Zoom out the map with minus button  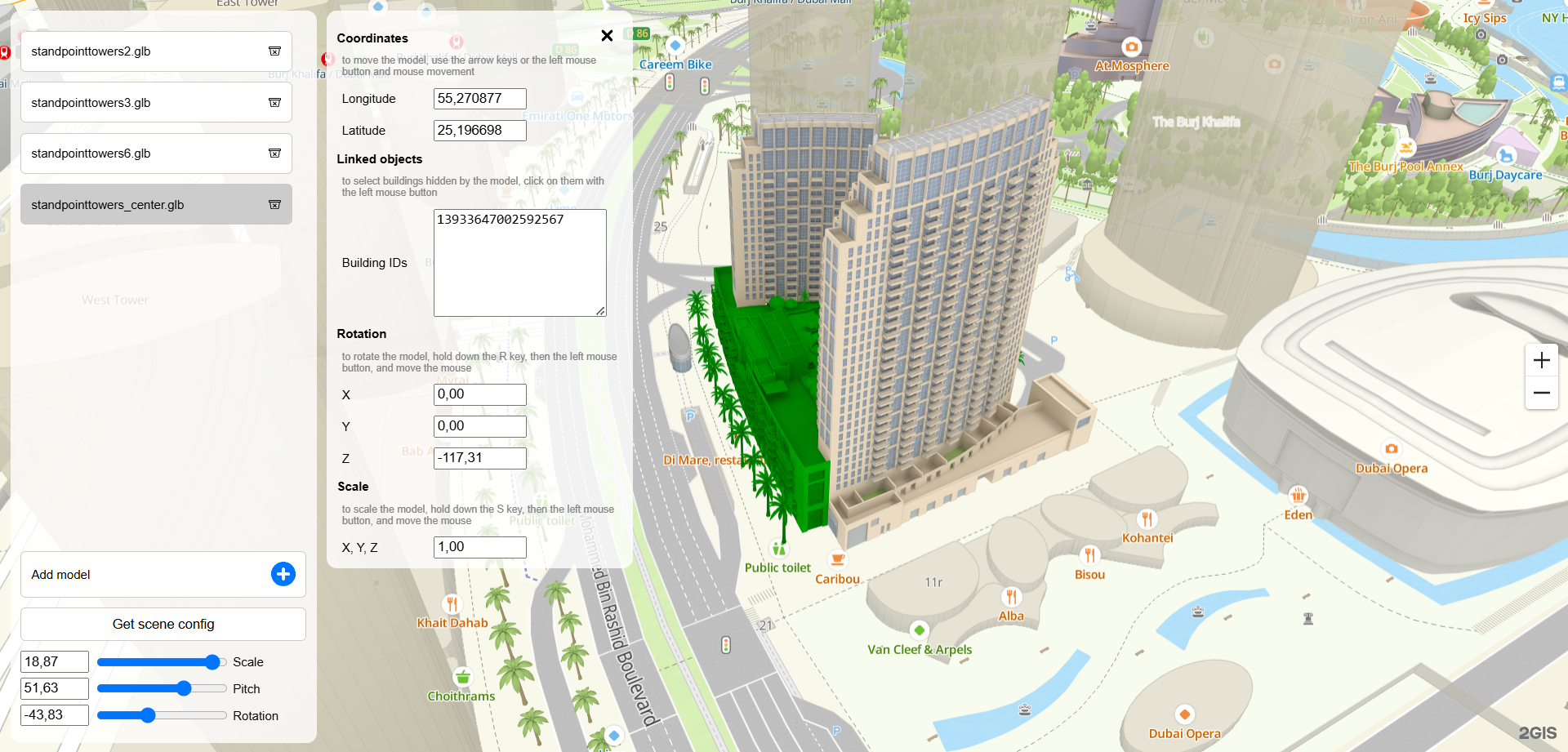point(1541,393)
